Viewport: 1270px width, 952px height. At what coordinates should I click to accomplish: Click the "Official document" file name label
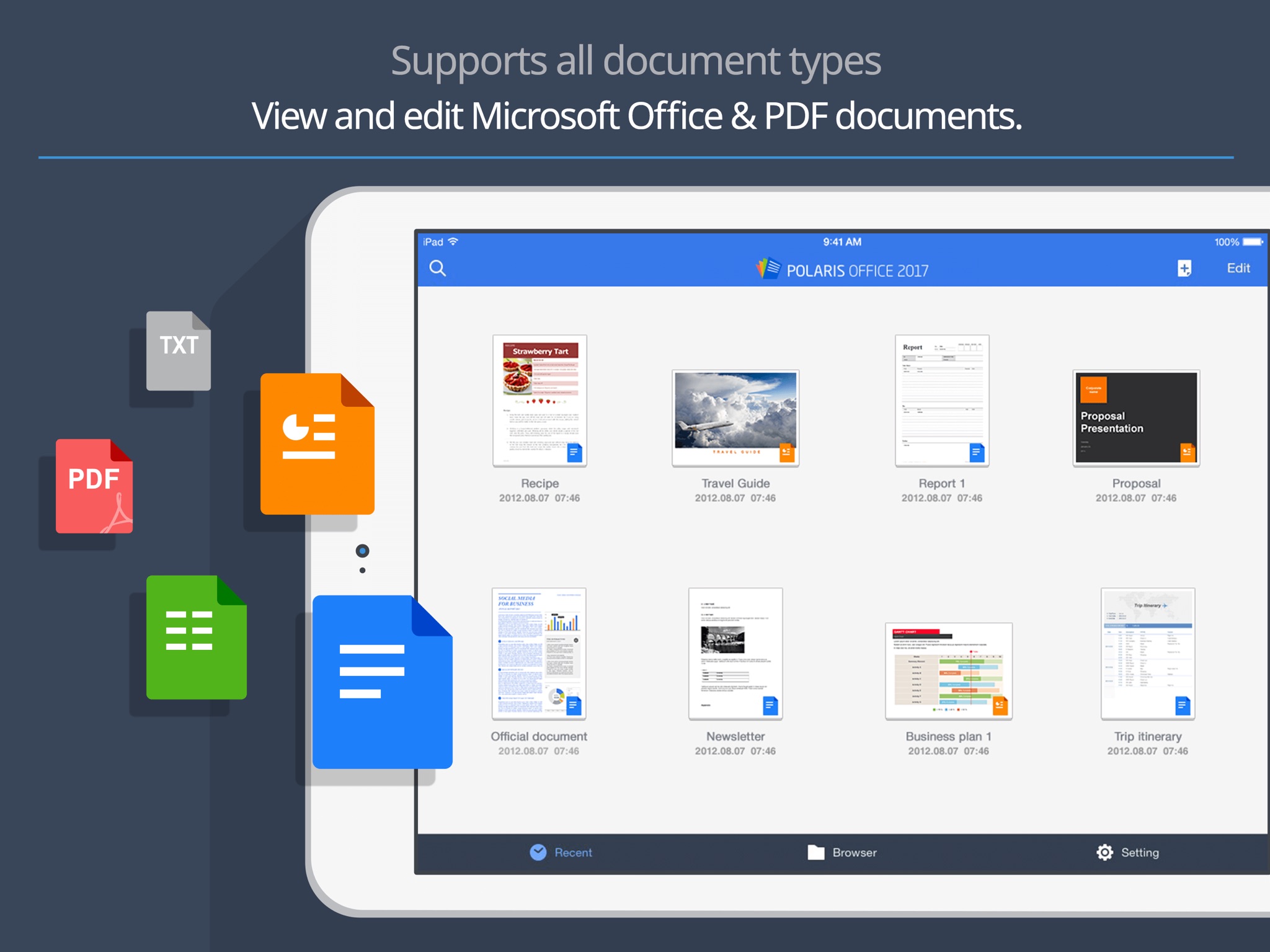click(x=539, y=736)
